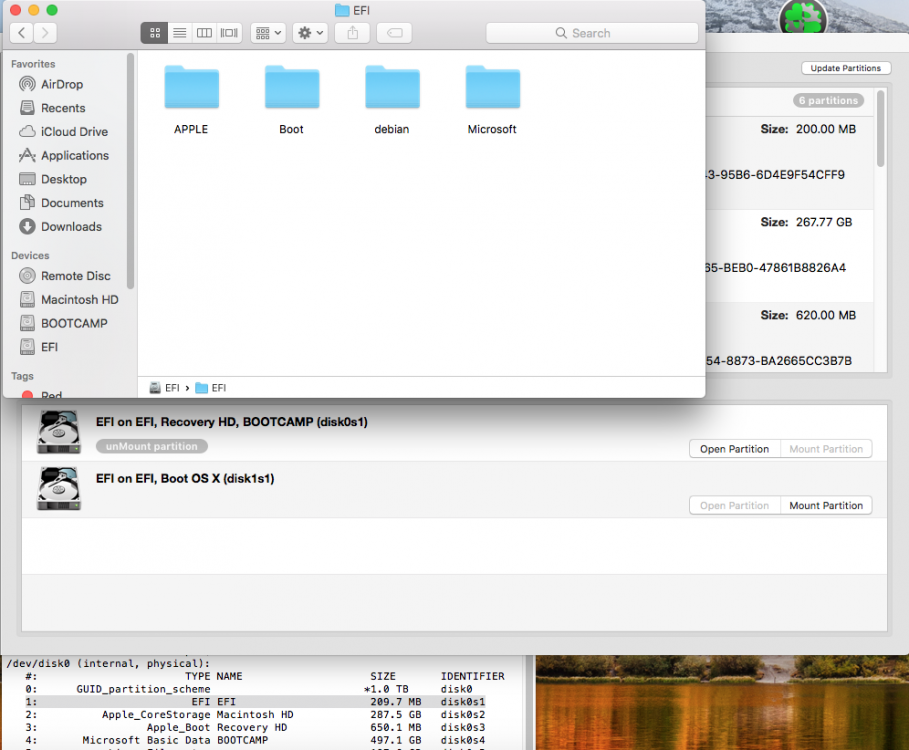Switch Finder to icon view
The height and width of the screenshot is (750, 909).
click(155, 33)
